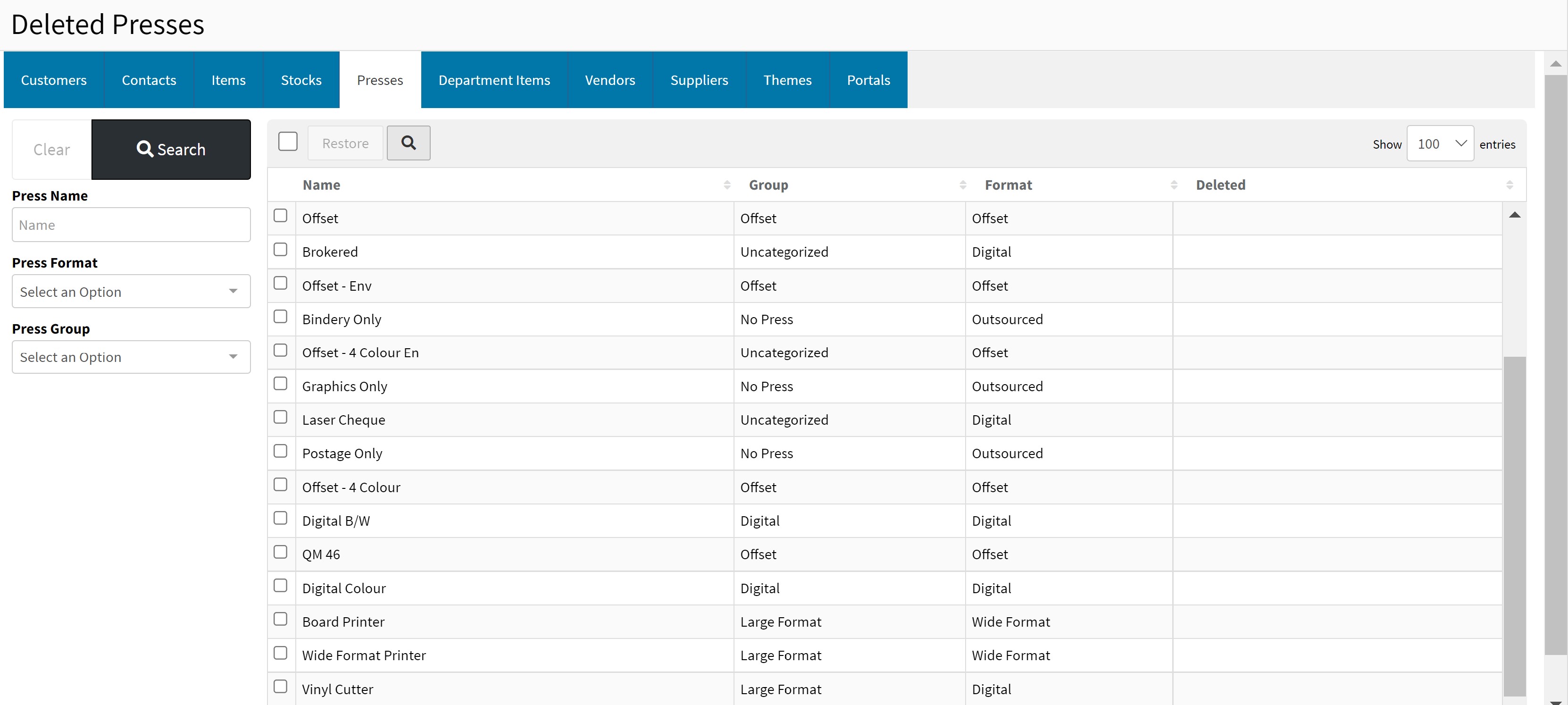Tick the select-all checkbox in toolbar
The width and height of the screenshot is (1568, 705).
[x=288, y=142]
